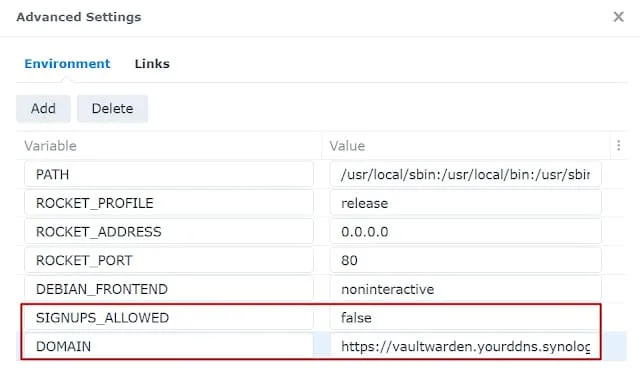Select the ROCKET_PORT variable field
The height and width of the screenshot is (370, 640).
[169, 260]
